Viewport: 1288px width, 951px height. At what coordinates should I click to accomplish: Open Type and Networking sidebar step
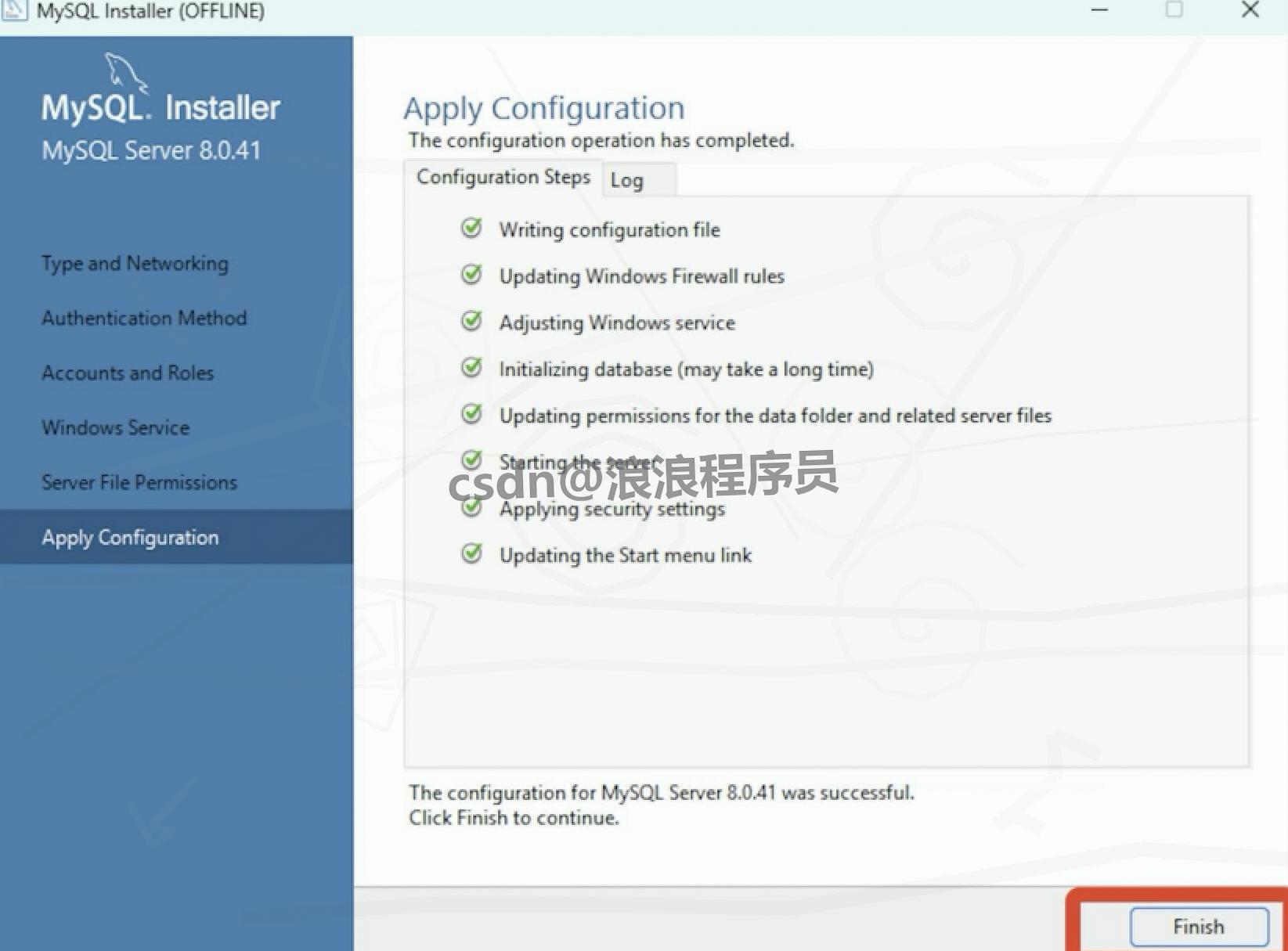[135, 264]
